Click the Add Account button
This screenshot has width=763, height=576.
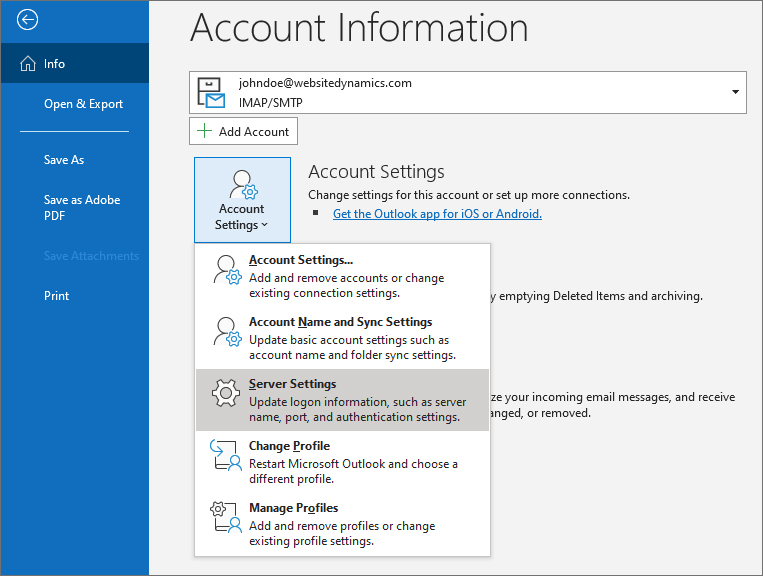point(243,131)
